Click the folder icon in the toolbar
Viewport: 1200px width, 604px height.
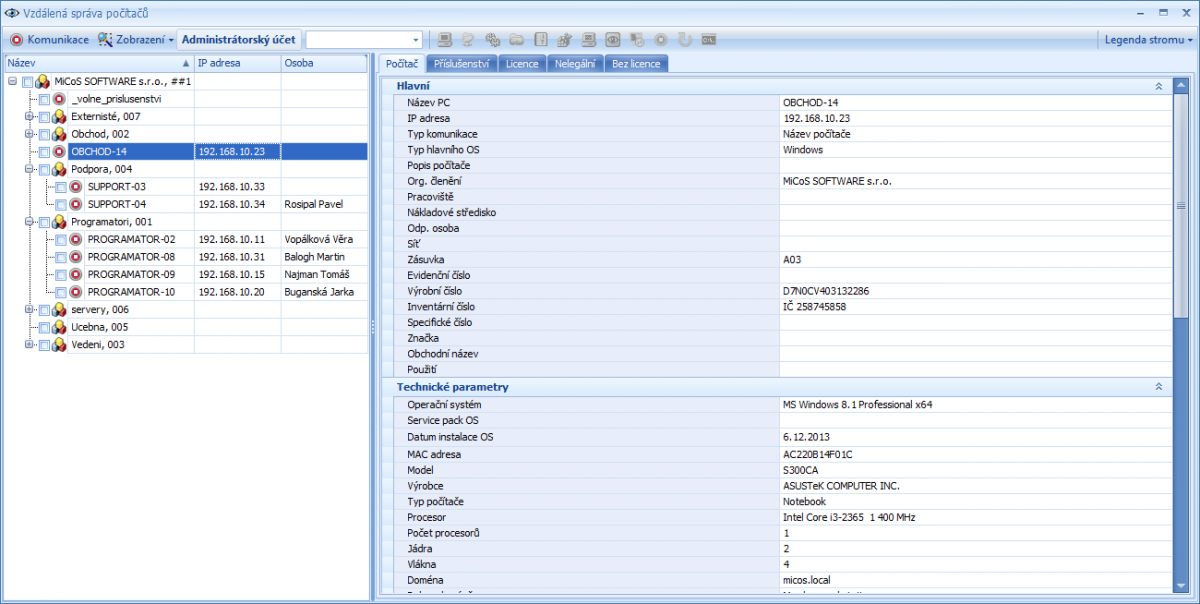(x=516, y=40)
